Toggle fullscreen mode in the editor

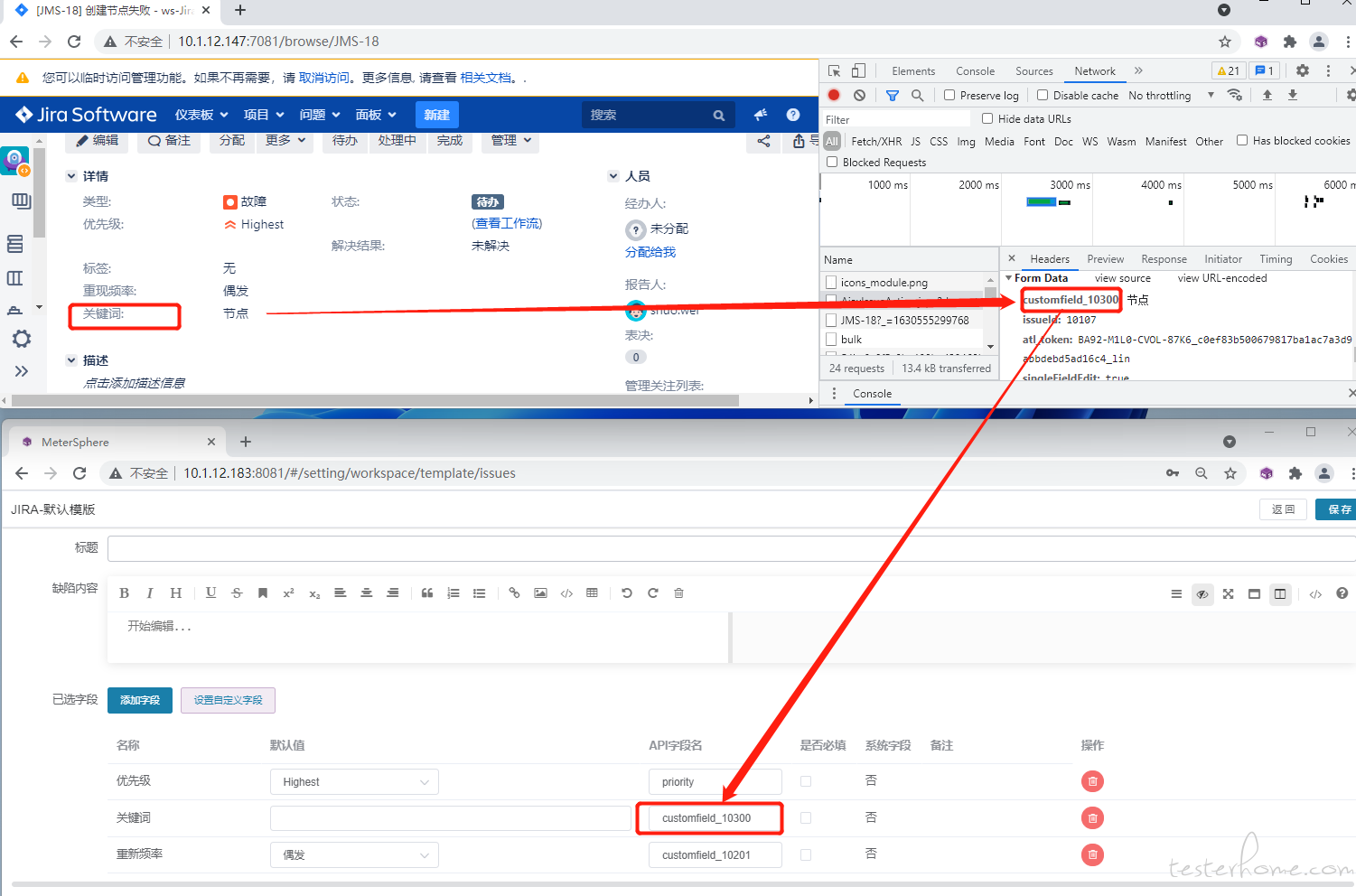[x=1228, y=593]
